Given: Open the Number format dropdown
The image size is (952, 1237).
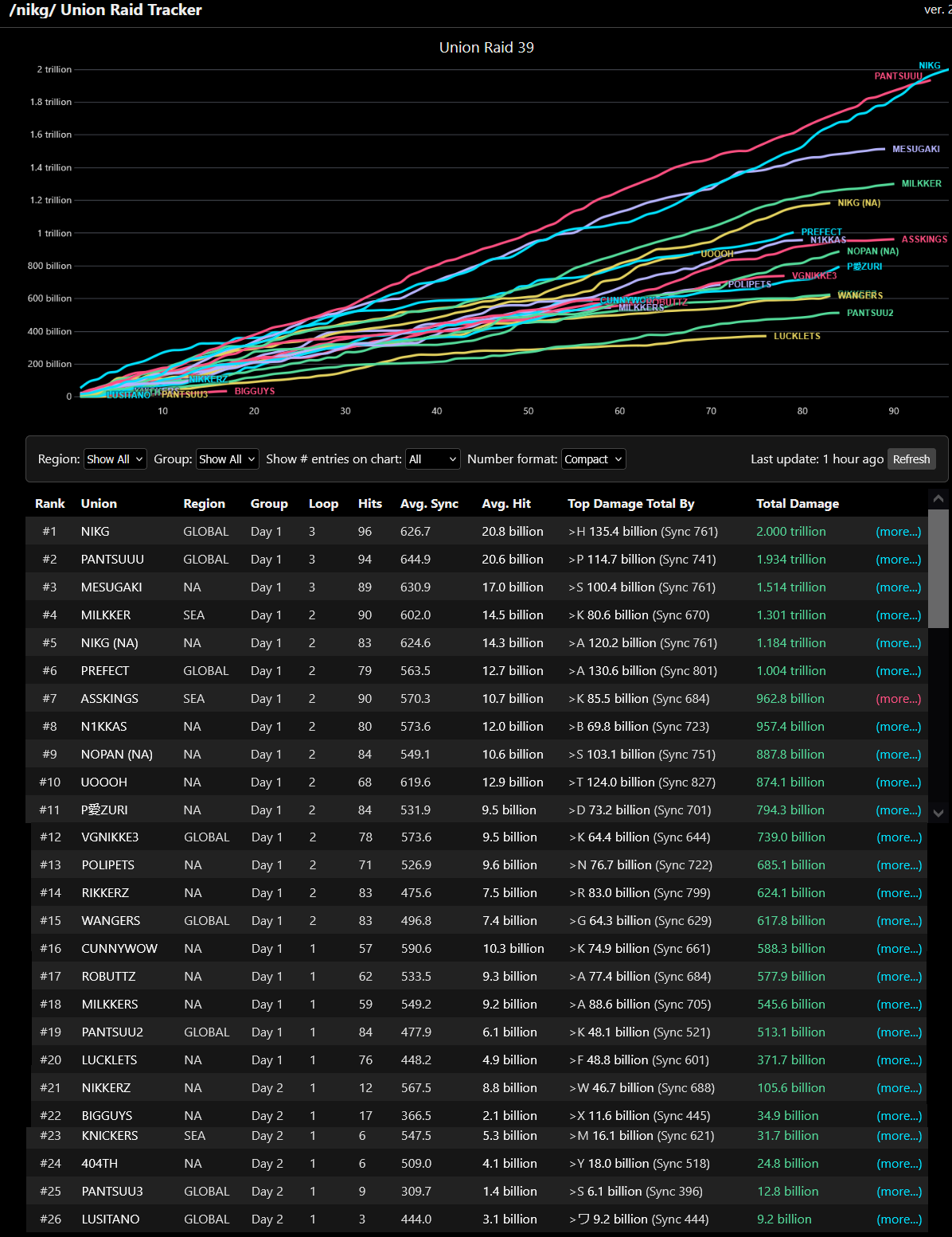Looking at the screenshot, I should point(594,459).
